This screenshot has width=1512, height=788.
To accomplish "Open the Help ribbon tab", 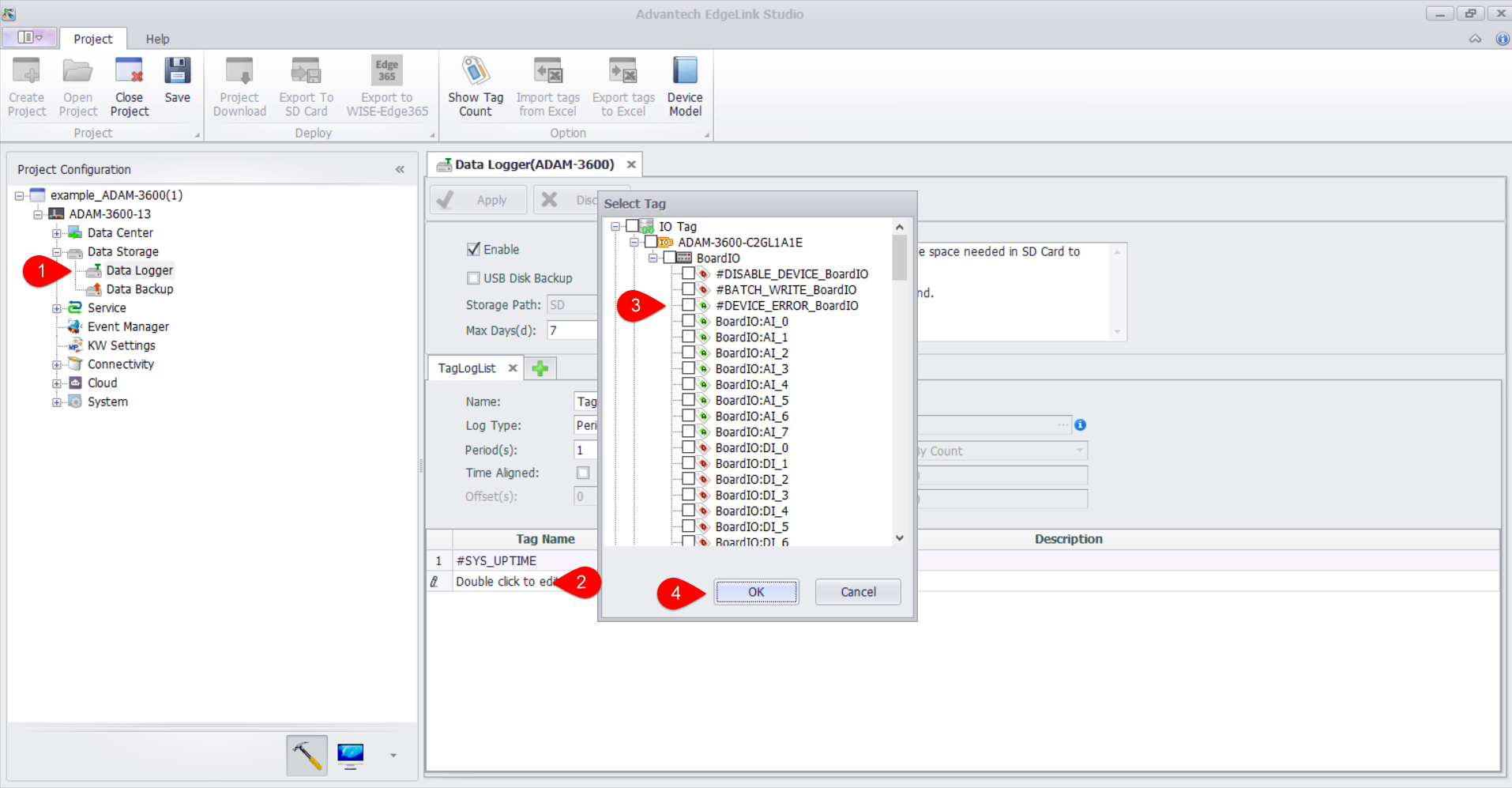I will point(157,39).
